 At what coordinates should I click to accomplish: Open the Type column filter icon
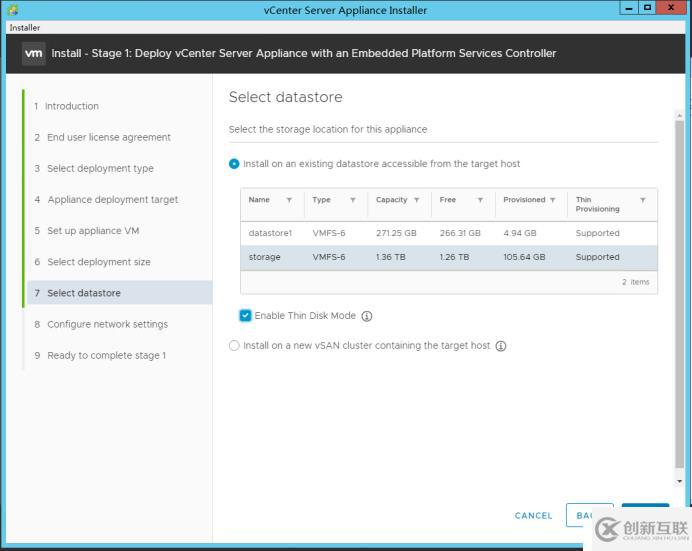(x=353, y=200)
